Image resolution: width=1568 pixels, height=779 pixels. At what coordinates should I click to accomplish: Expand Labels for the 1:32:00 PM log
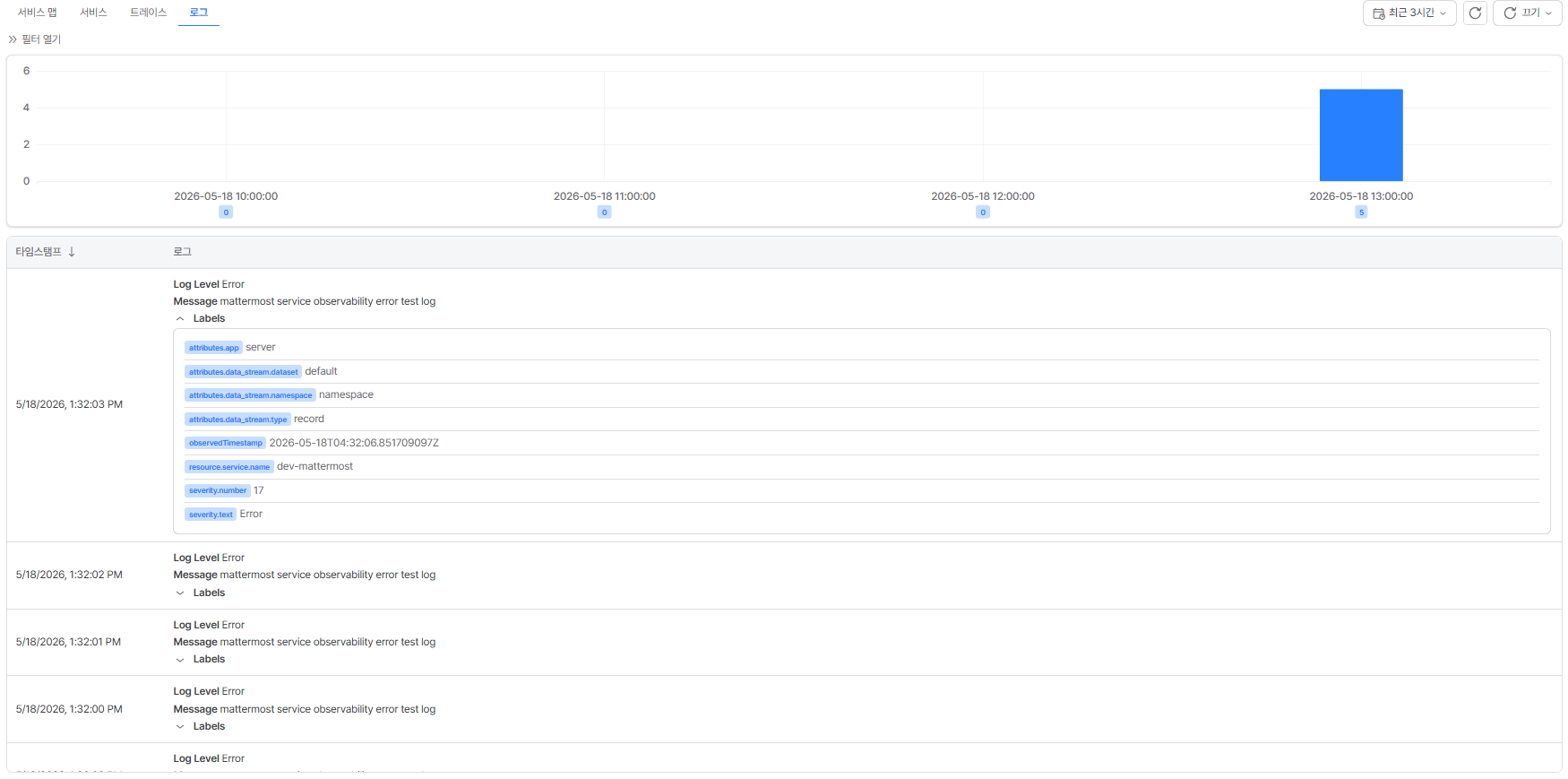[180, 727]
